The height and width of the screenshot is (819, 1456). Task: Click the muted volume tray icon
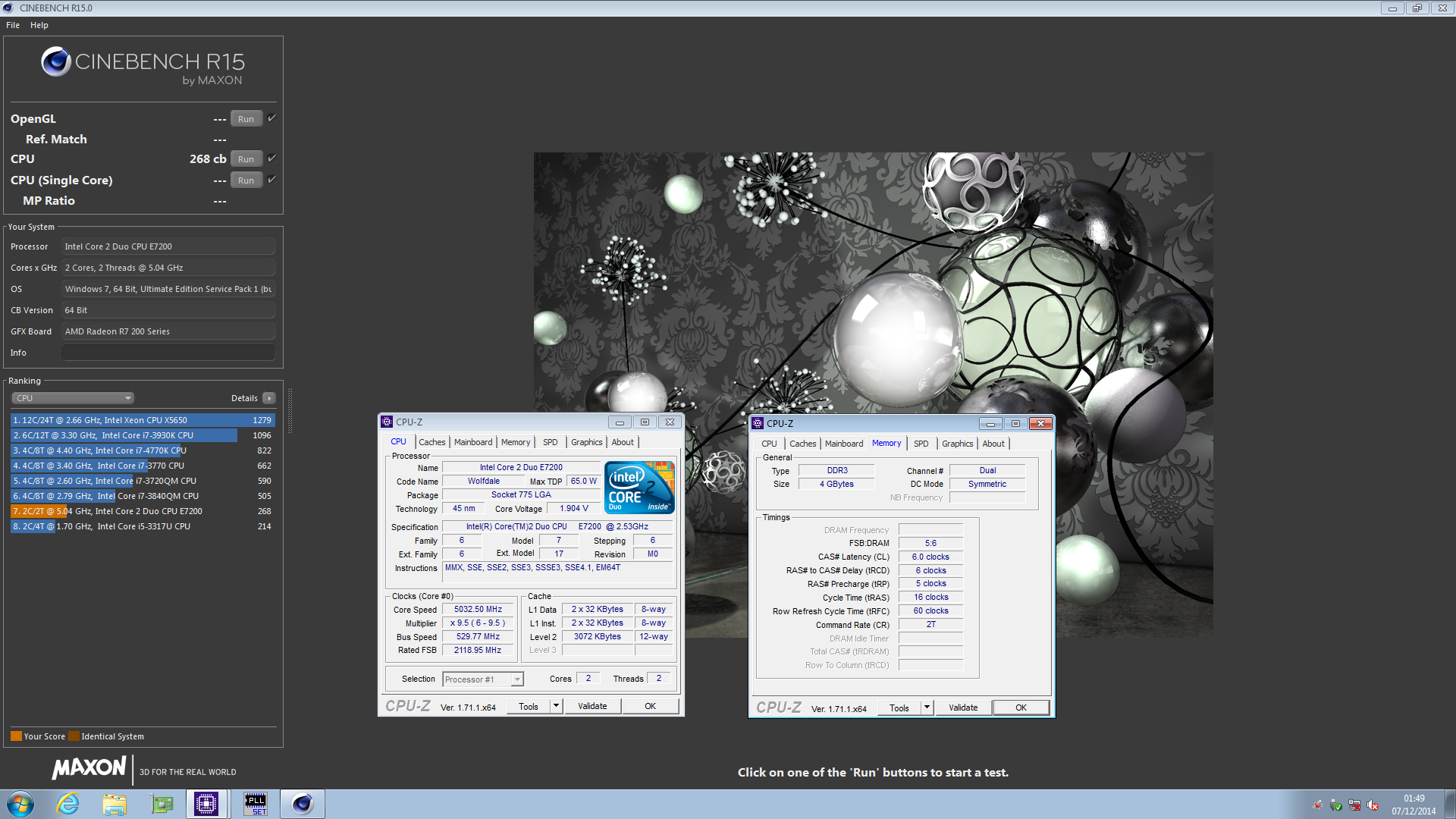pyautogui.click(x=1373, y=805)
